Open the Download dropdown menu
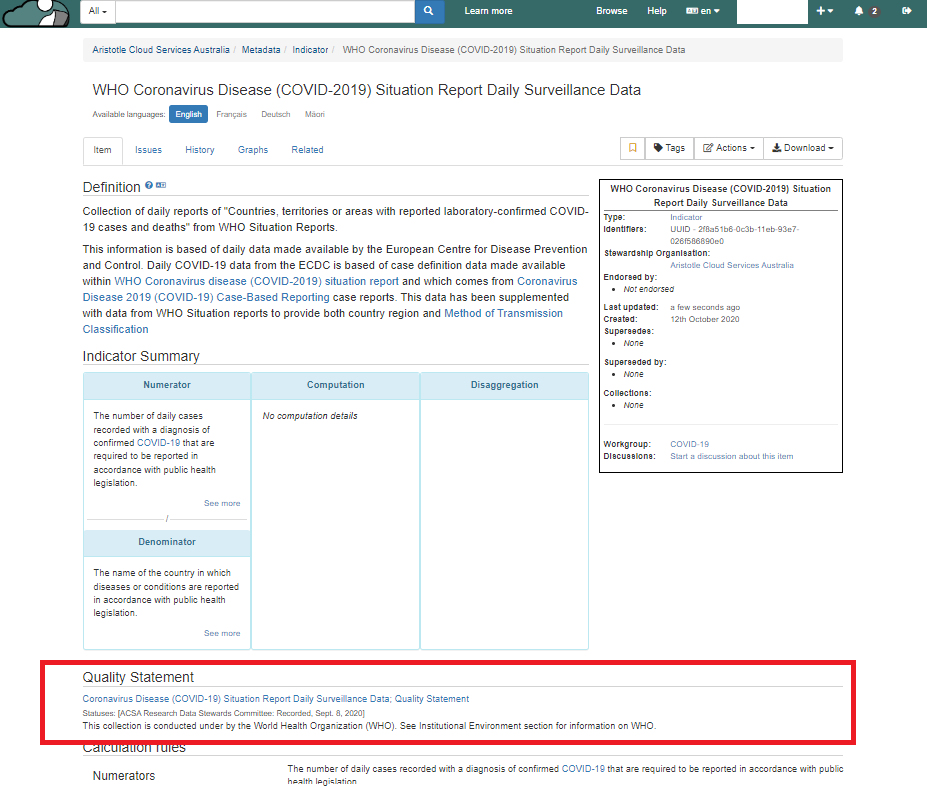This screenshot has height=786, width=927. coord(803,148)
